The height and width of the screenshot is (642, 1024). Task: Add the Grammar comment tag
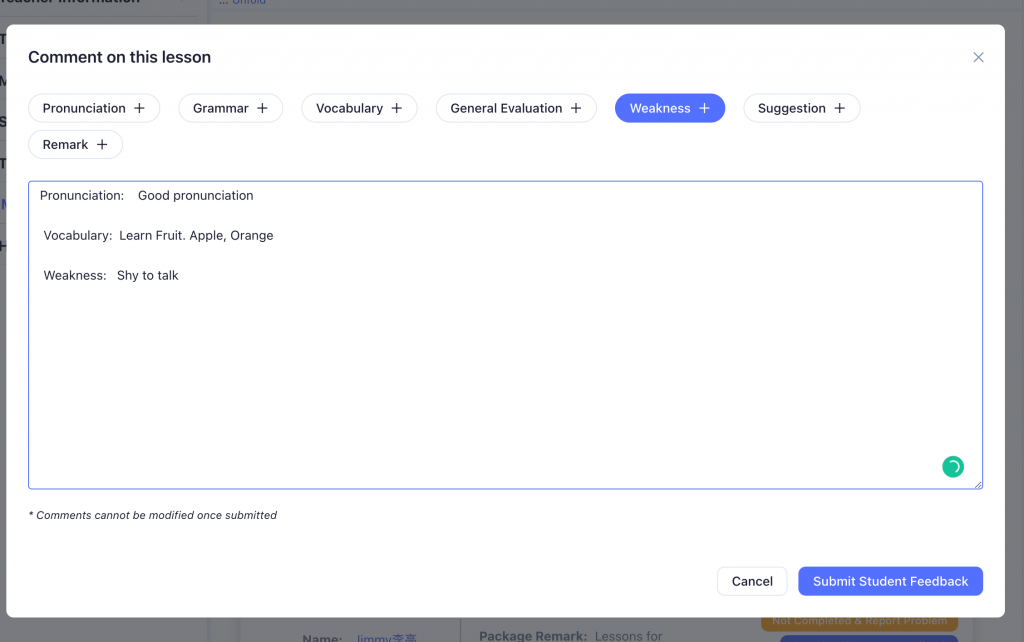231,108
